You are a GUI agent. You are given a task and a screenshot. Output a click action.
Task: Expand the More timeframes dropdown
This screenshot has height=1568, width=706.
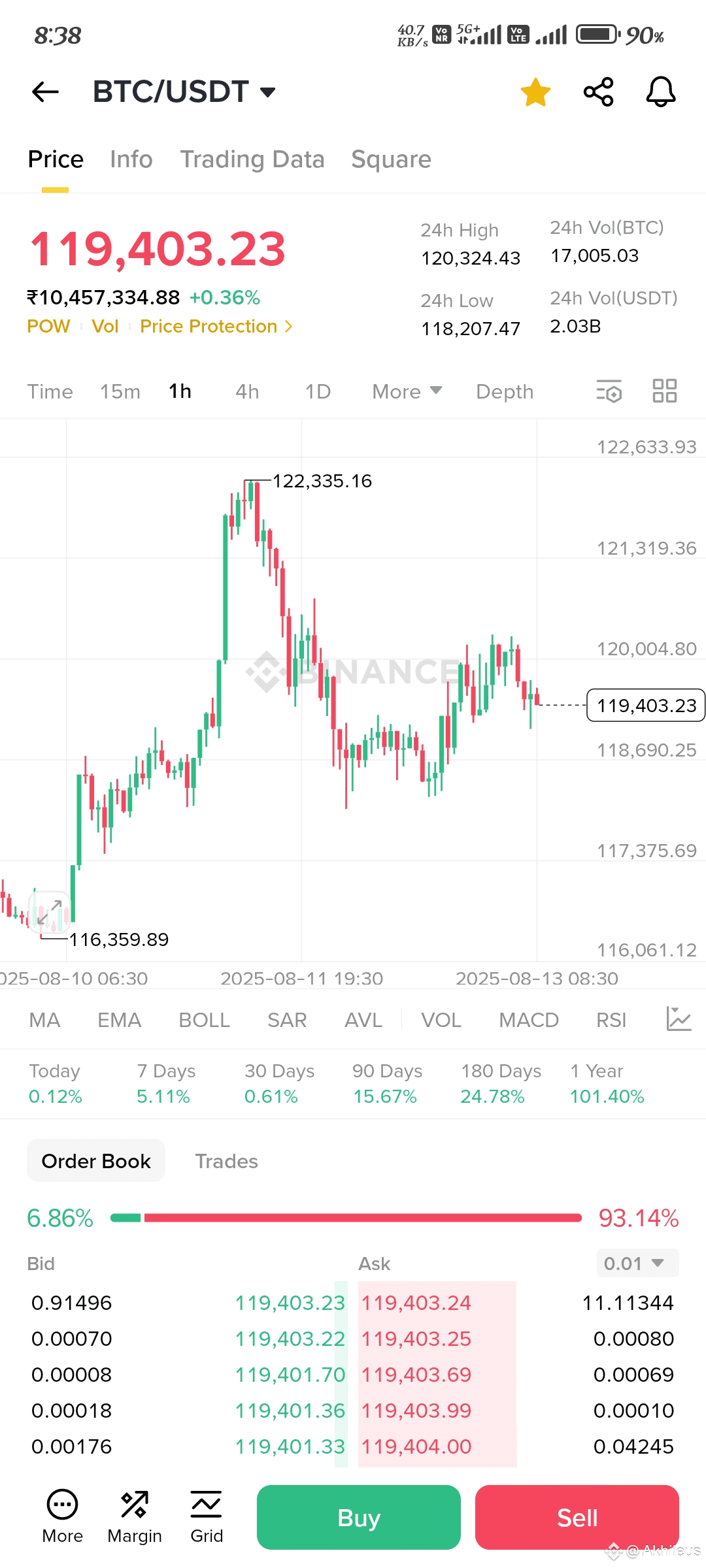coord(407,391)
